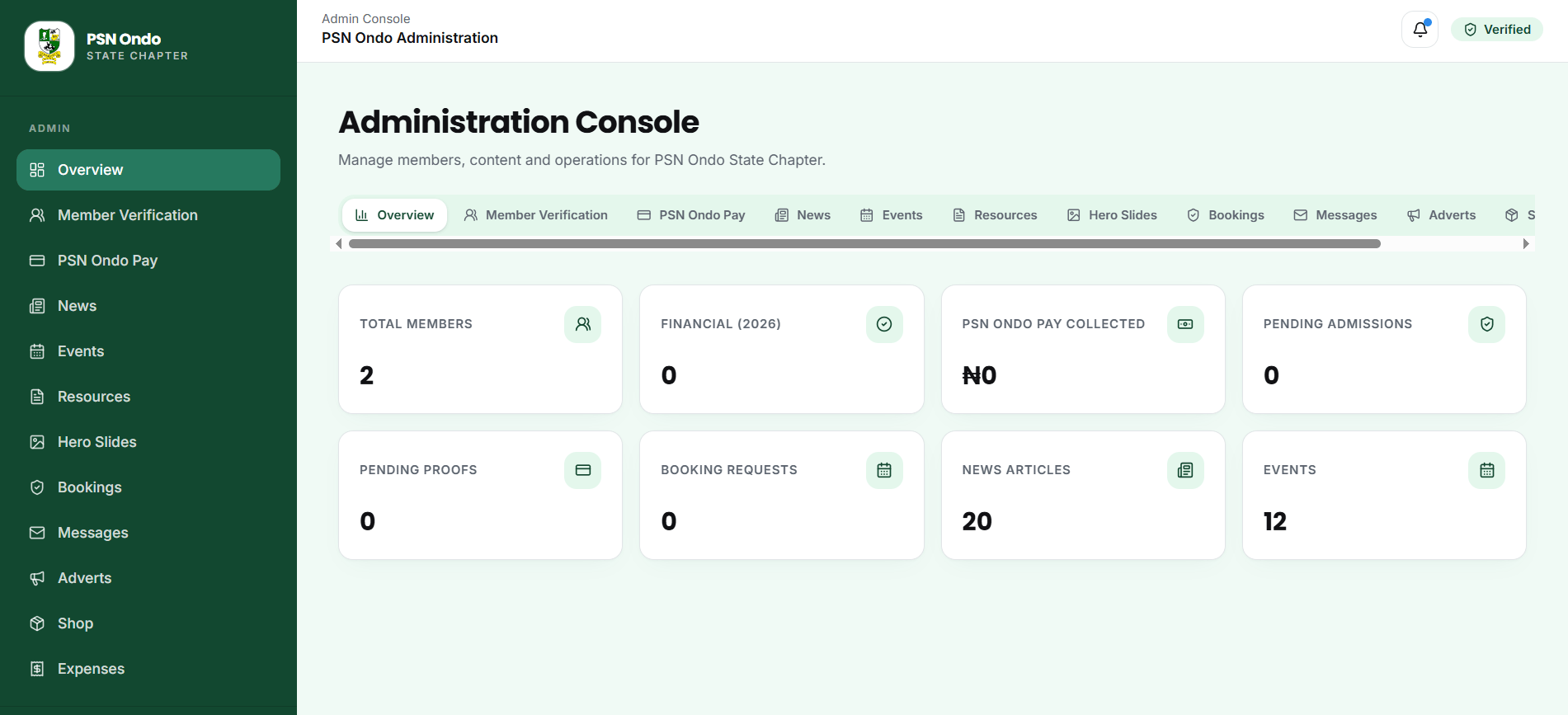This screenshot has height=715, width=1568.
Task: Open Shop in the sidebar
Action: tap(148, 623)
